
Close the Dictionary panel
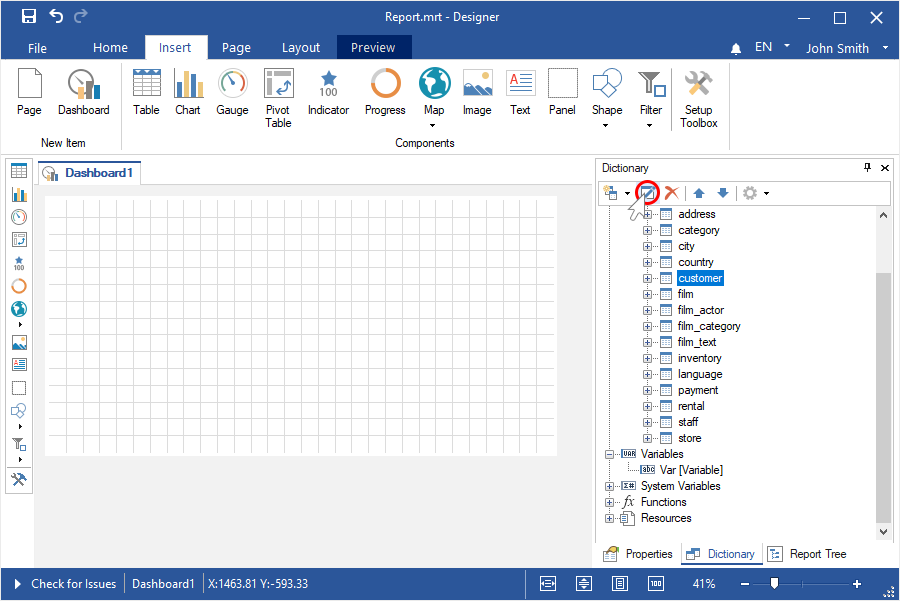(x=885, y=168)
